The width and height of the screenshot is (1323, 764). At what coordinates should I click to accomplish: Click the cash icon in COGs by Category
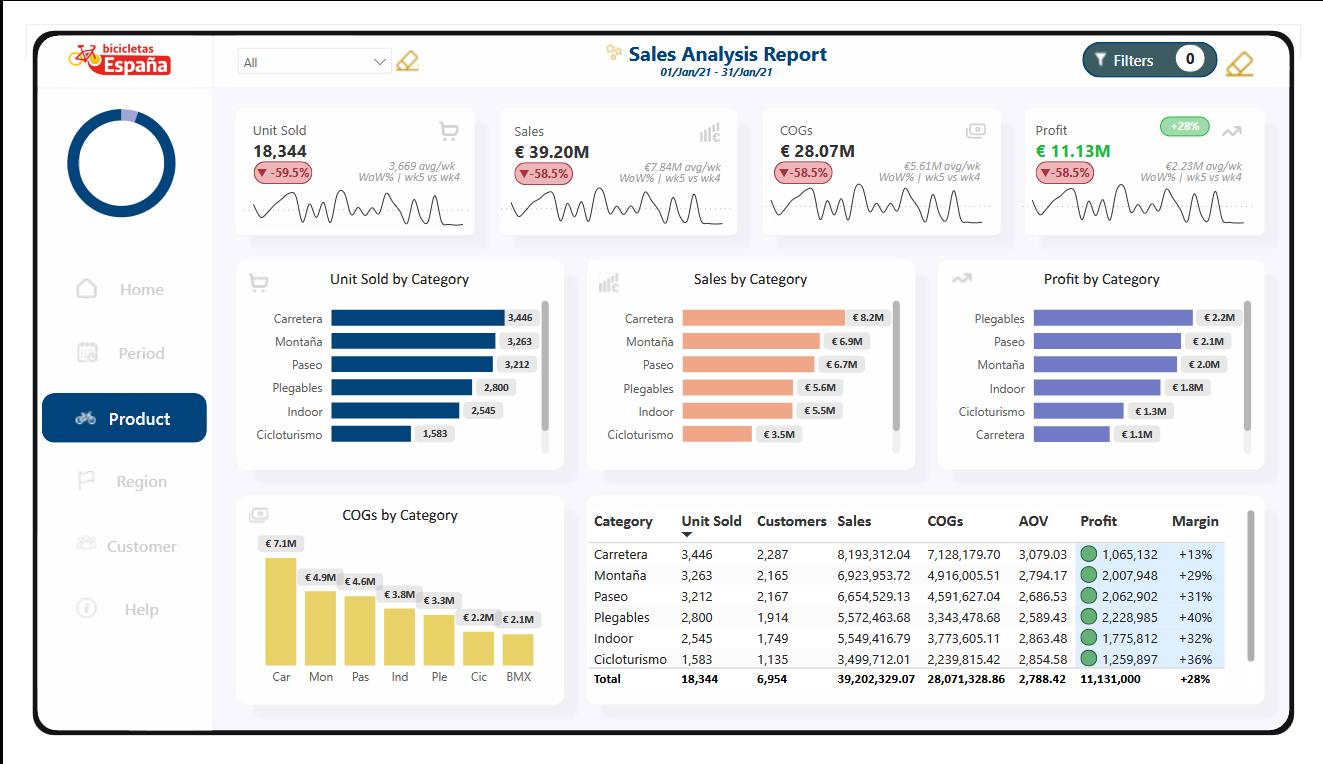258,514
